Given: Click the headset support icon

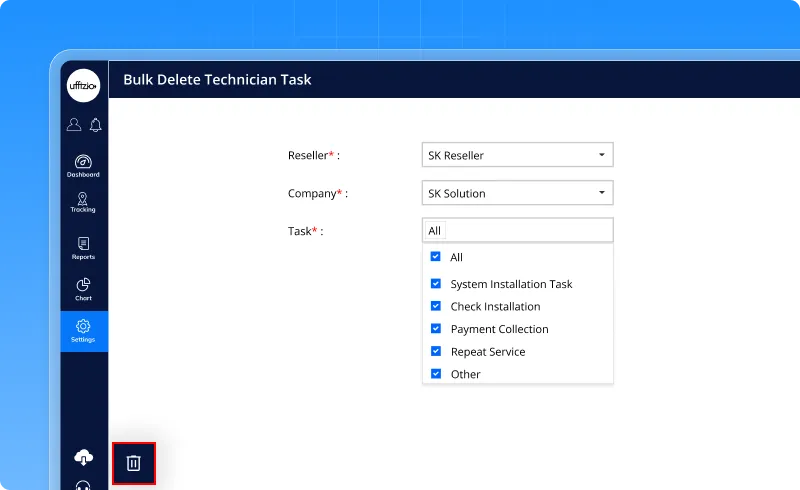Looking at the screenshot, I should 84,486.
